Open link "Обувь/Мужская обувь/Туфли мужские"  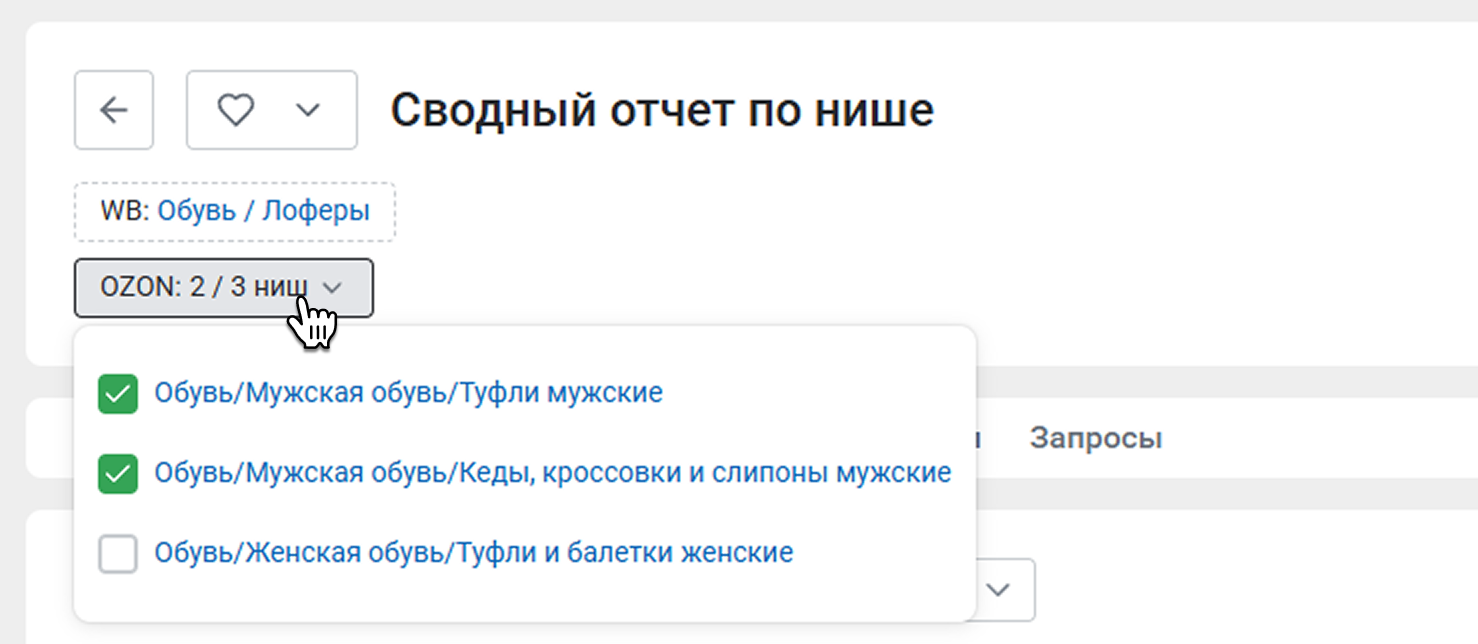click(408, 393)
